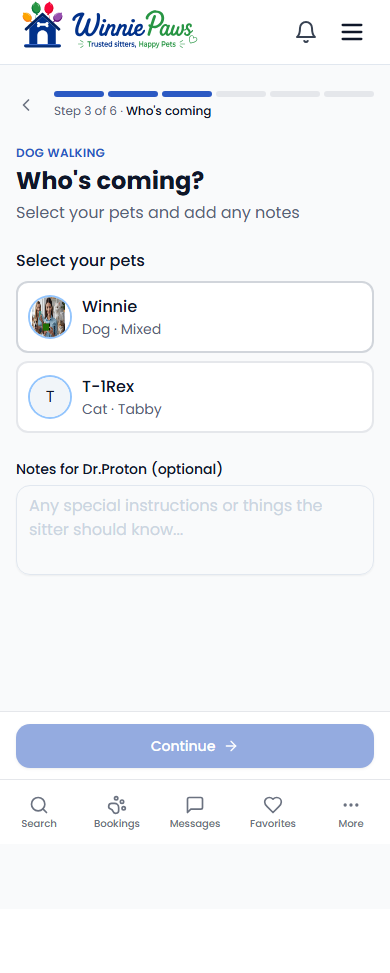Image resolution: width=390 pixels, height=973 pixels.
Task: Click the WinniePaws brand name text
Action: (x=133, y=26)
